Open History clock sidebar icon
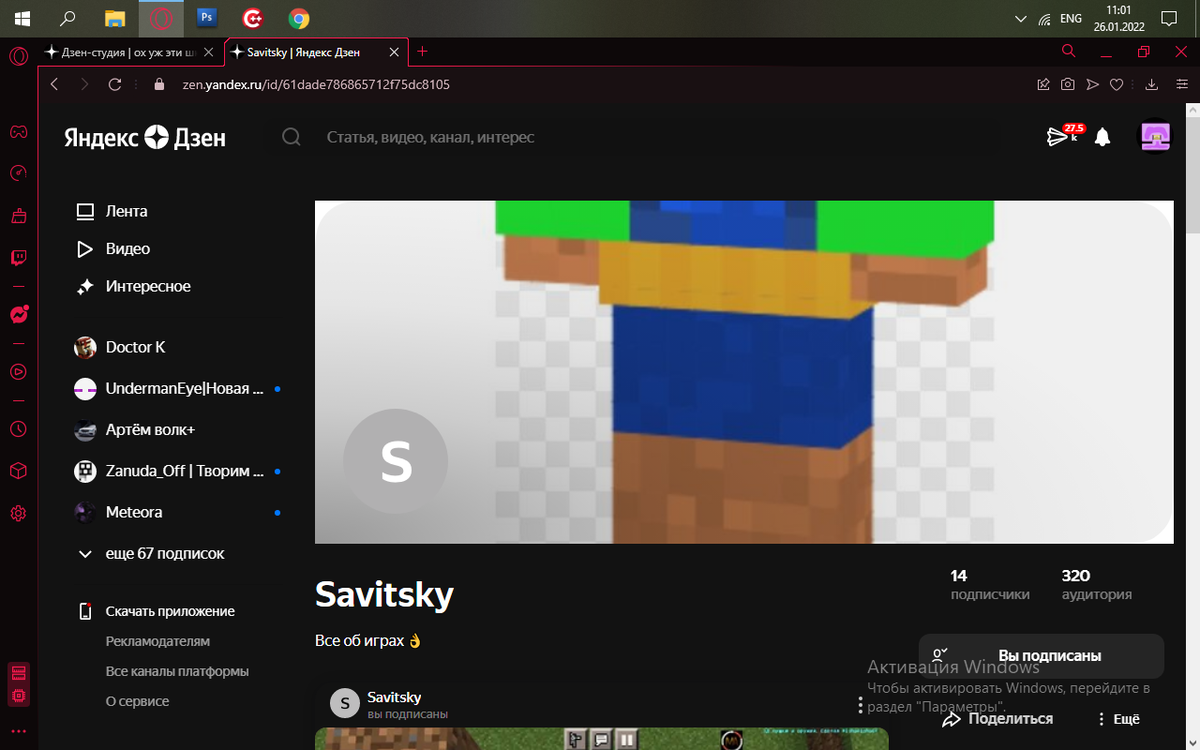The height and width of the screenshot is (750, 1200). tap(18, 429)
